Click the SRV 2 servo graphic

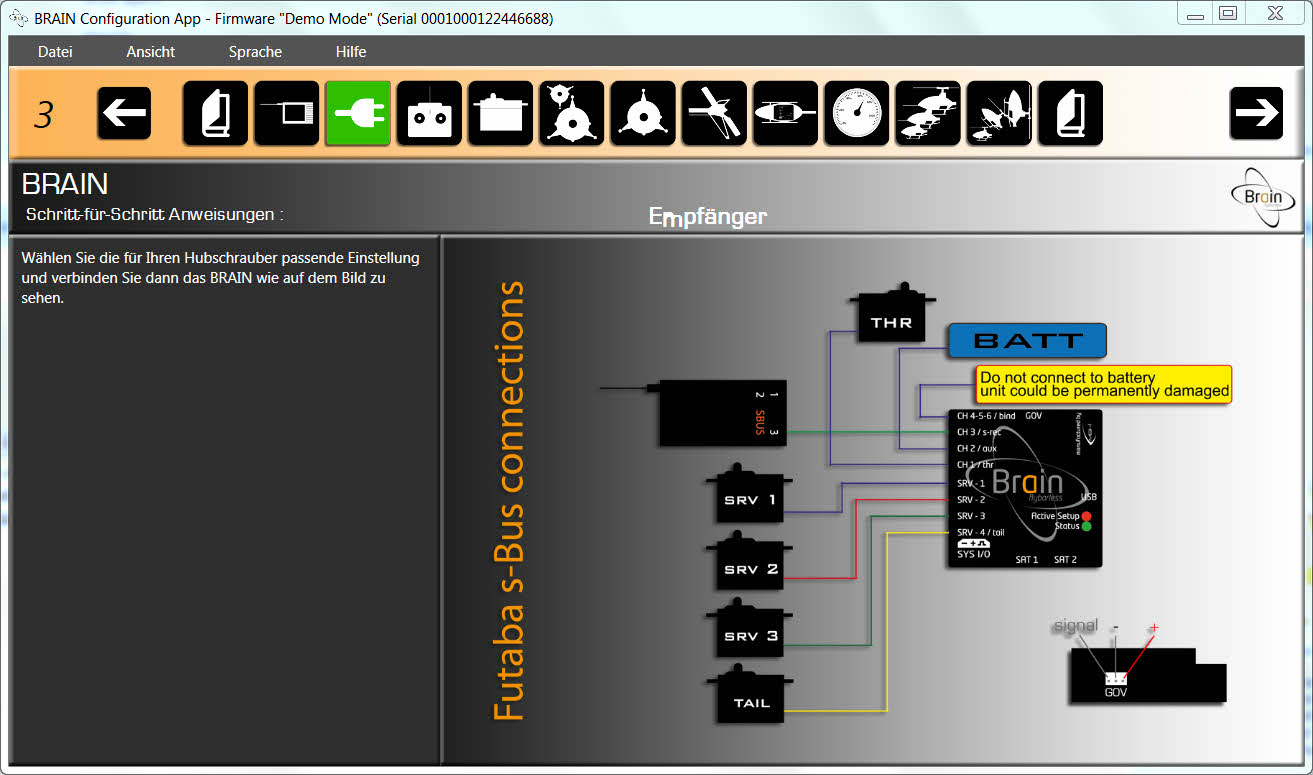click(x=749, y=562)
